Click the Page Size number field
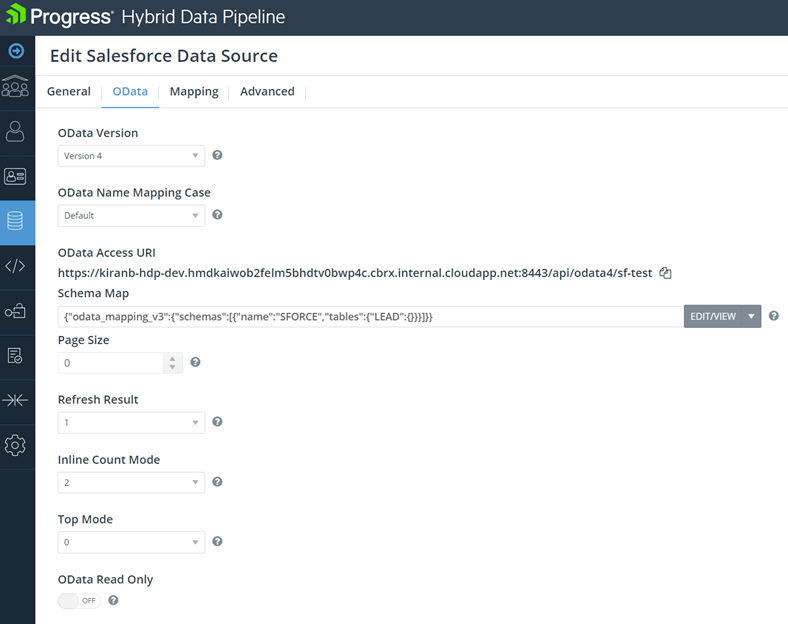The image size is (788, 624). click(x=111, y=363)
